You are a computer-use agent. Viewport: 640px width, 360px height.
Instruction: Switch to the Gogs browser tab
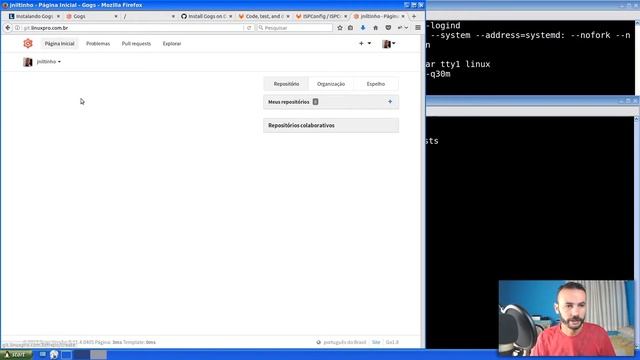(x=91, y=16)
